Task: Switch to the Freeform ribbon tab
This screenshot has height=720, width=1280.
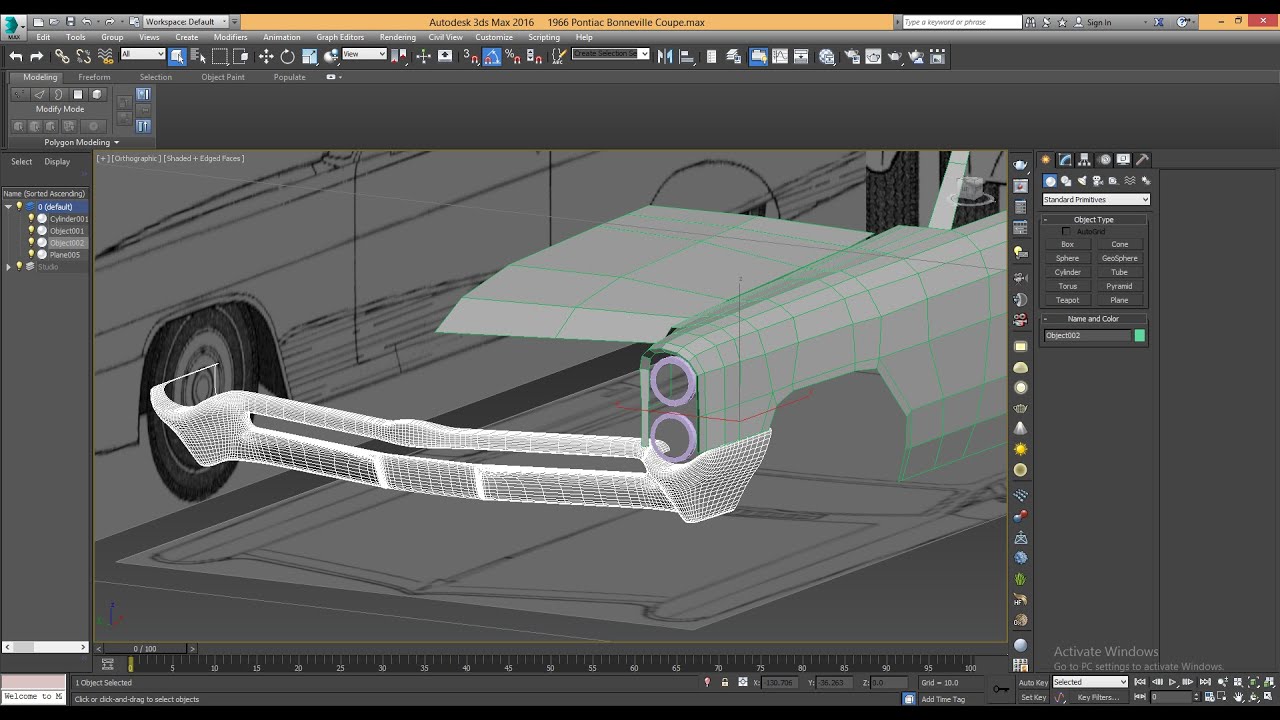Action: 94,77
